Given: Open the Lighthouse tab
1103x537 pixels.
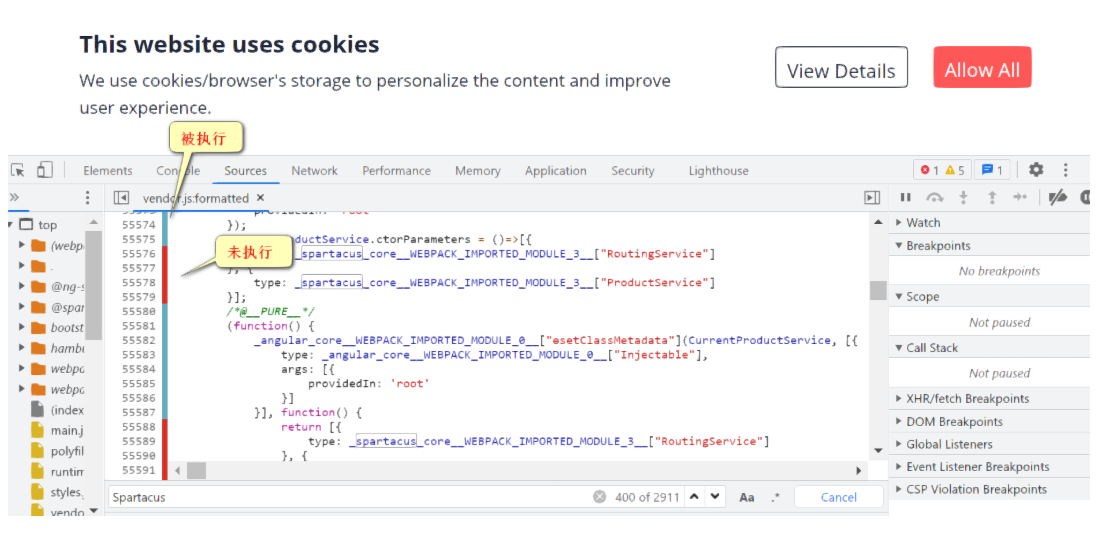Looking at the screenshot, I should 718,171.
